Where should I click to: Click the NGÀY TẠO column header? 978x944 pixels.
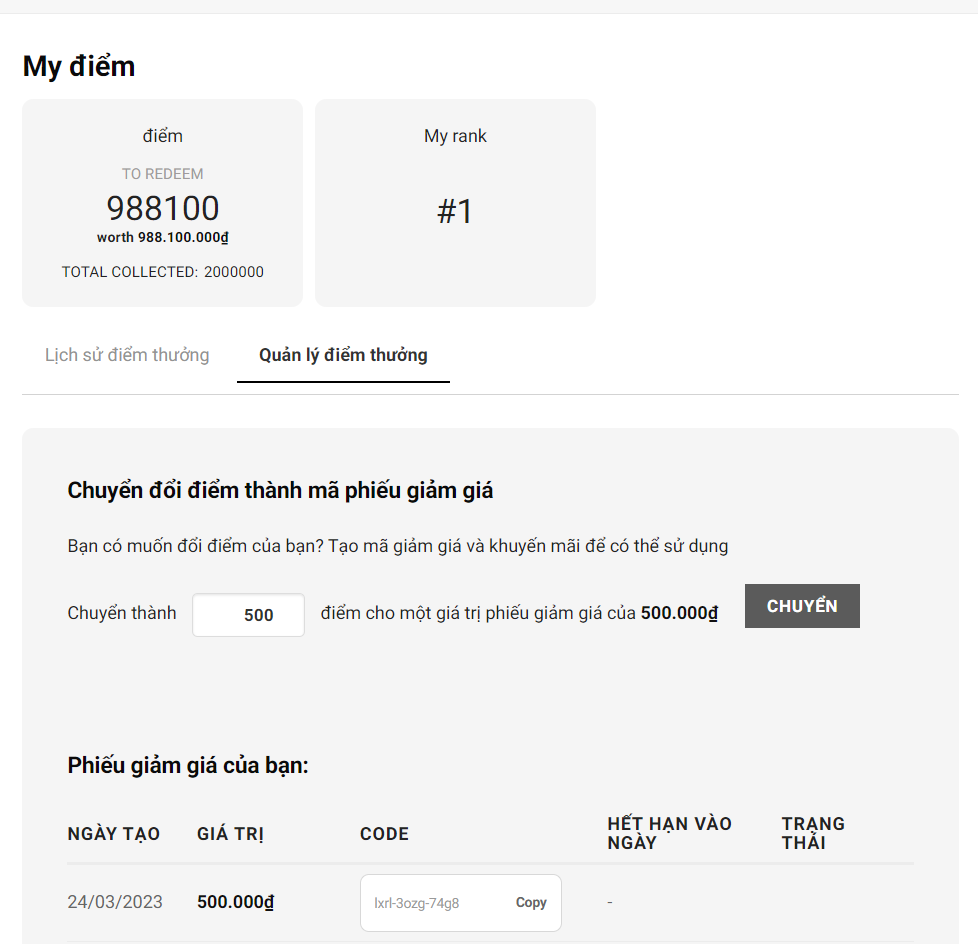(114, 834)
